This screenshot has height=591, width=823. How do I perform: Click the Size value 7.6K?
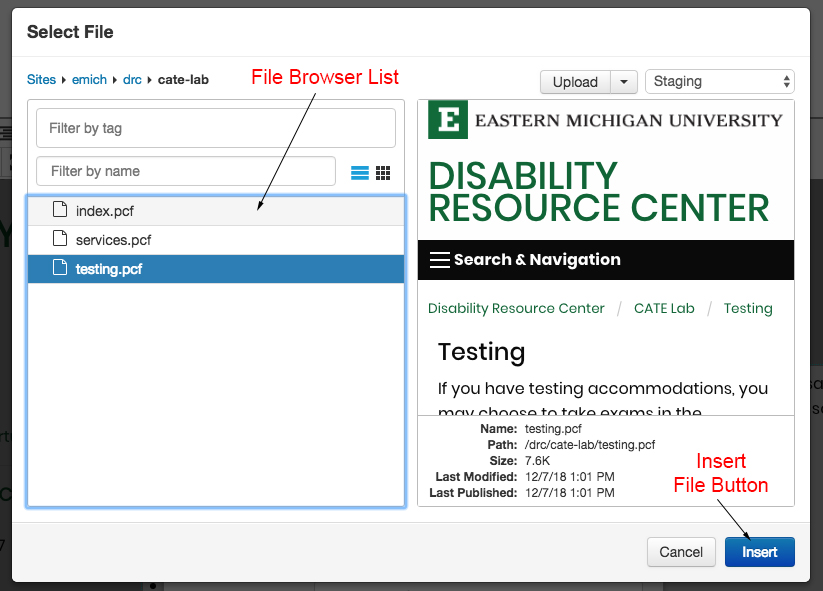(537, 461)
